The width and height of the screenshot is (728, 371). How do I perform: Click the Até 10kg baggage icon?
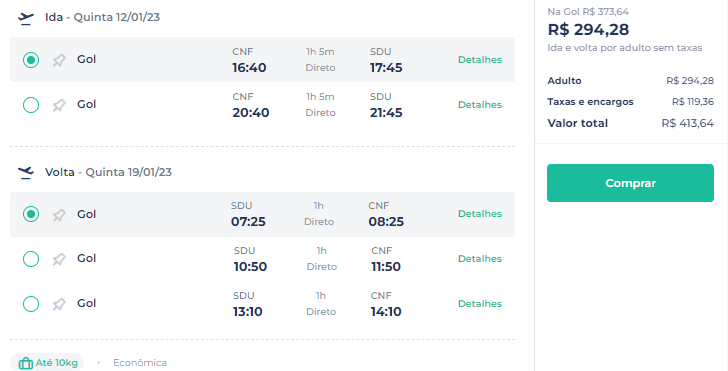tap(26, 363)
